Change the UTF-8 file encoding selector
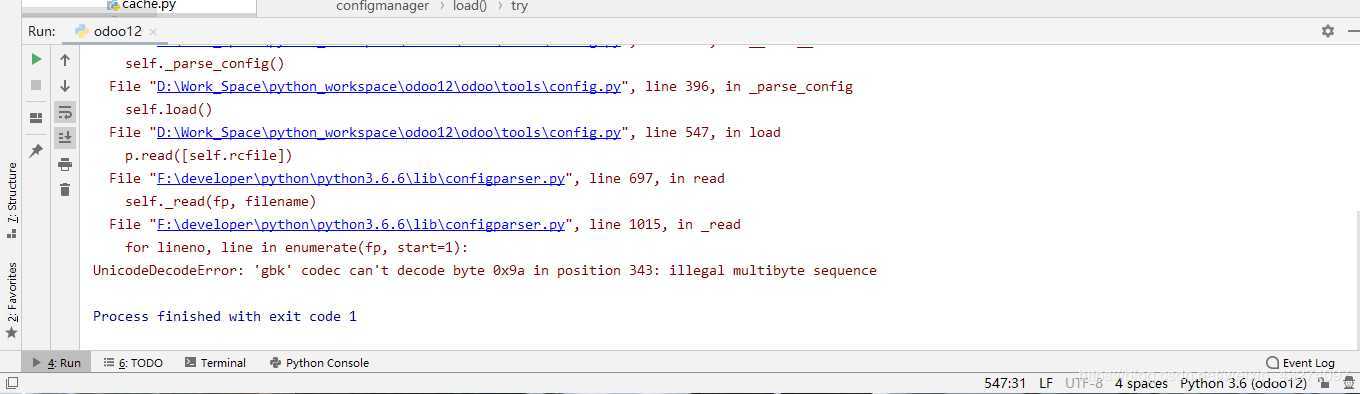This screenshot has width=1360, height=394. (1084, 383)
